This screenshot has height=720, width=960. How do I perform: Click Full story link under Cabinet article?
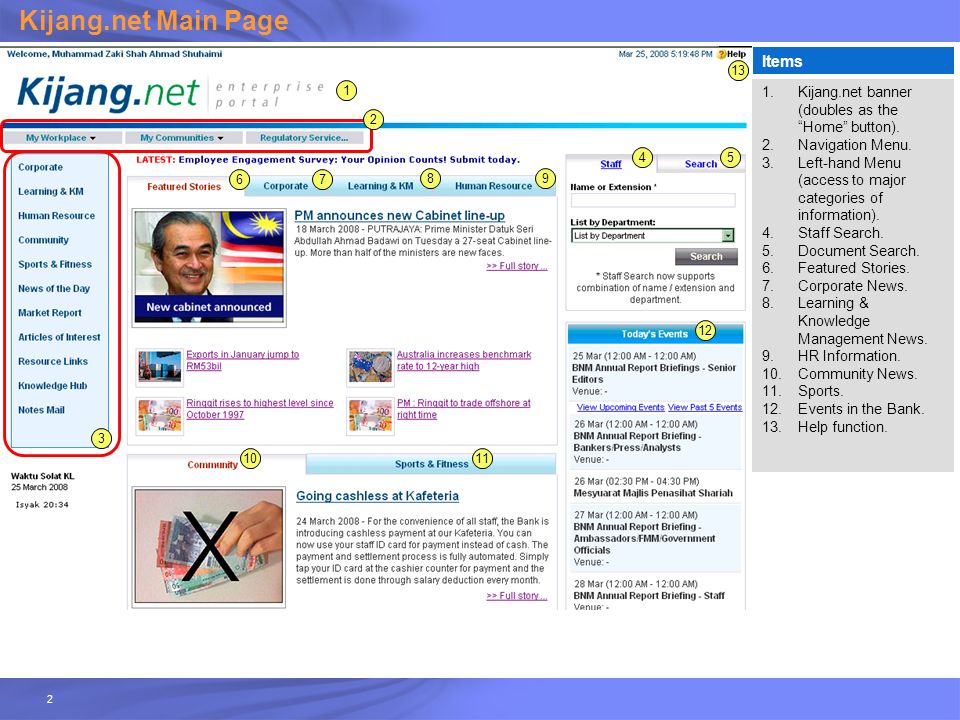click(x=517, y=266)
